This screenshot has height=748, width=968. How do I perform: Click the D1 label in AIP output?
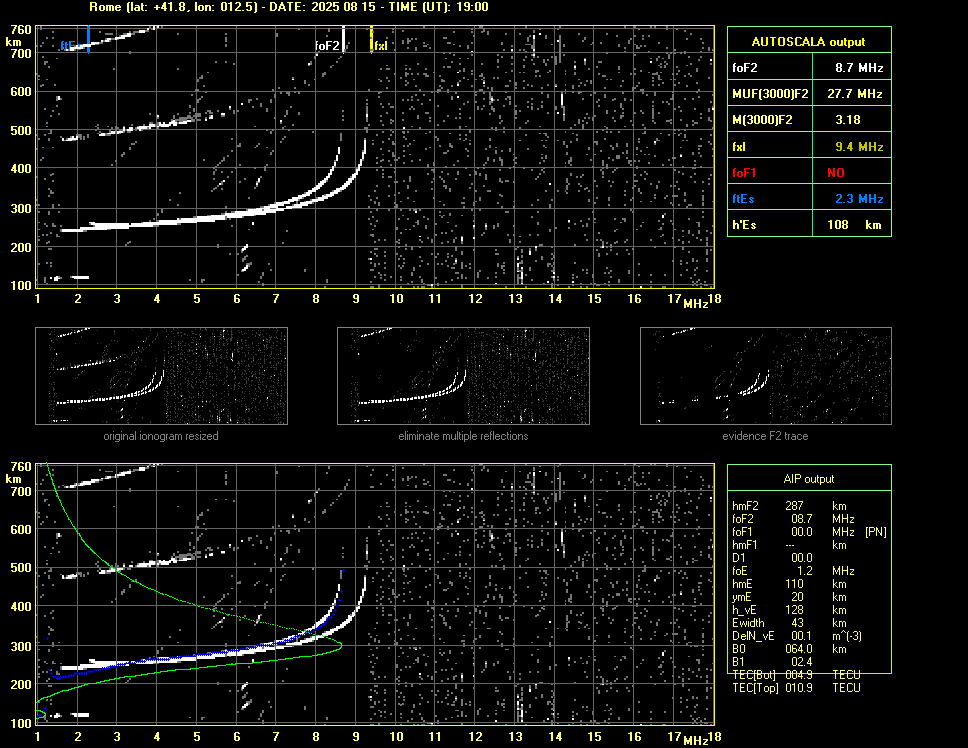click(x=738, y=558)
